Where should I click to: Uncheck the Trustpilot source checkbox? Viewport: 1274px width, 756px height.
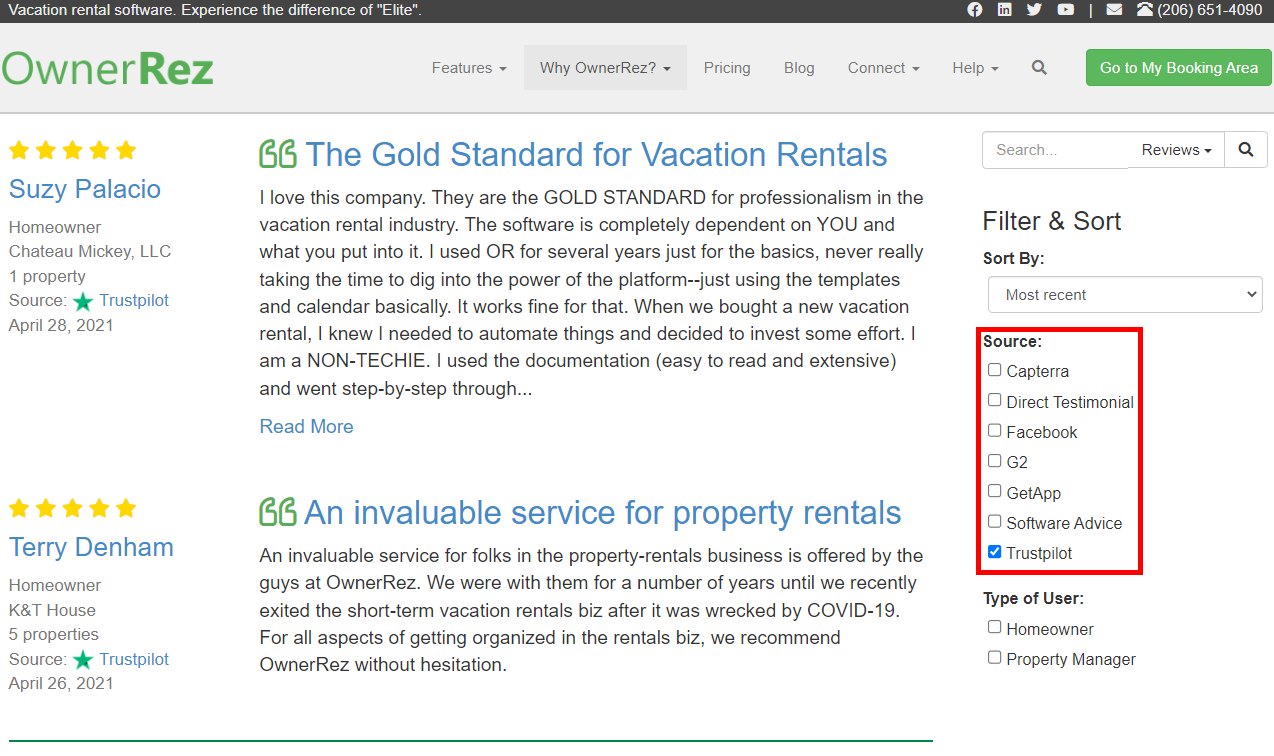coord(994,551)
